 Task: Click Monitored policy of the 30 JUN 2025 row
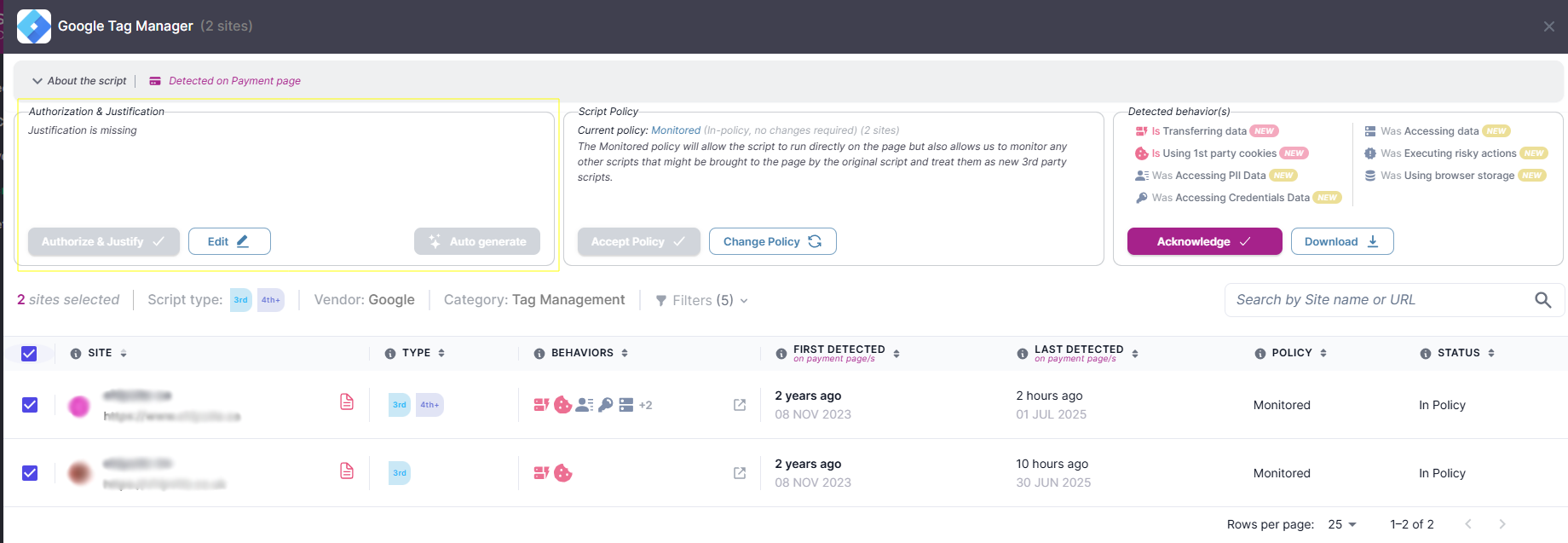(x=1282, y=473)
